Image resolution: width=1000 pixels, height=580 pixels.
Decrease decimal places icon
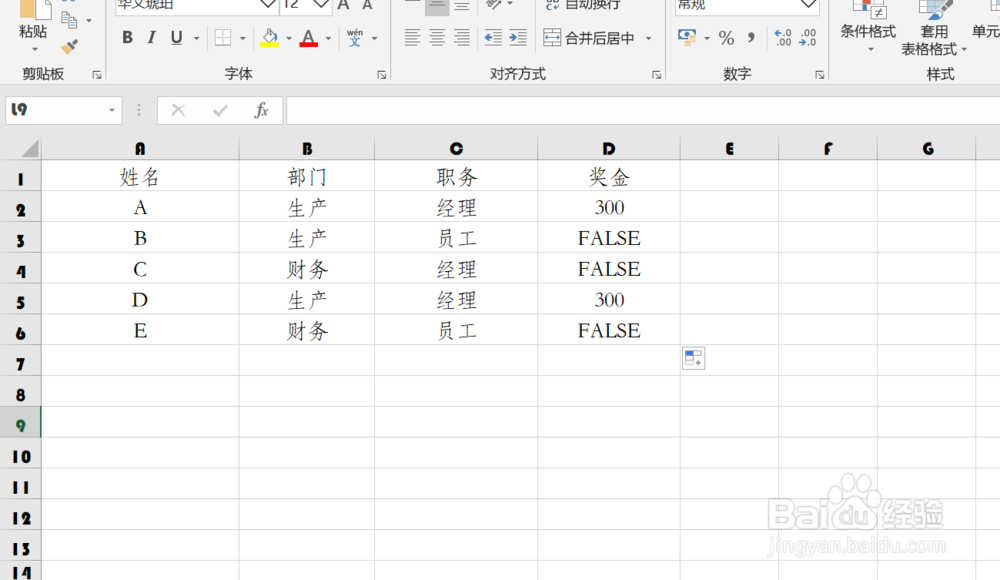(x=807, y=38)
